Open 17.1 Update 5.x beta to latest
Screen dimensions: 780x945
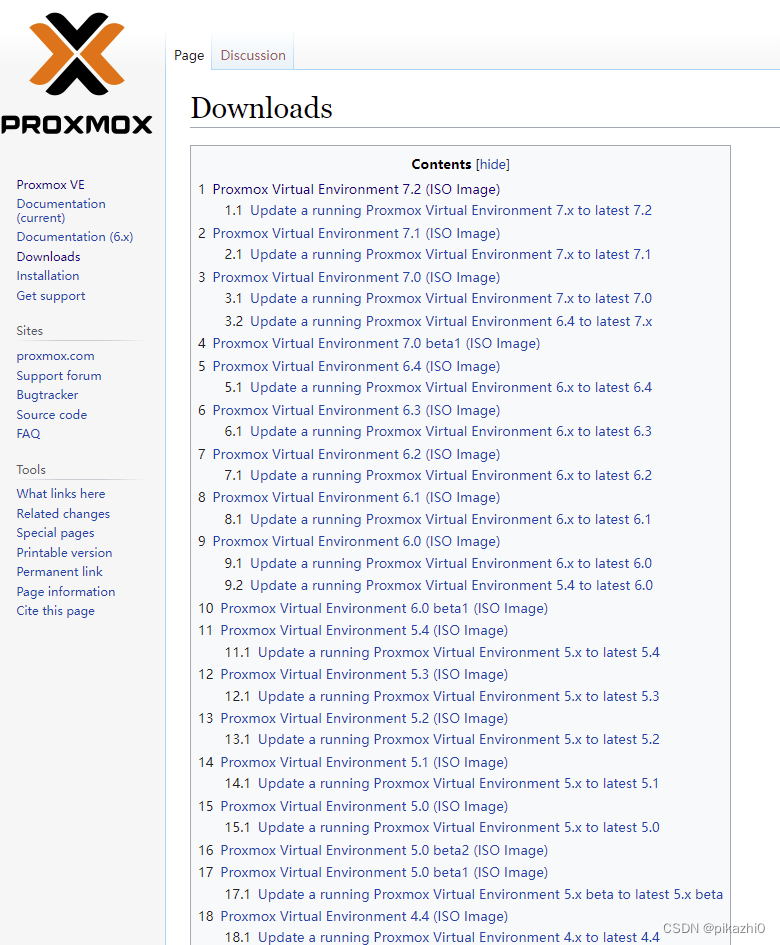[491, 895]
